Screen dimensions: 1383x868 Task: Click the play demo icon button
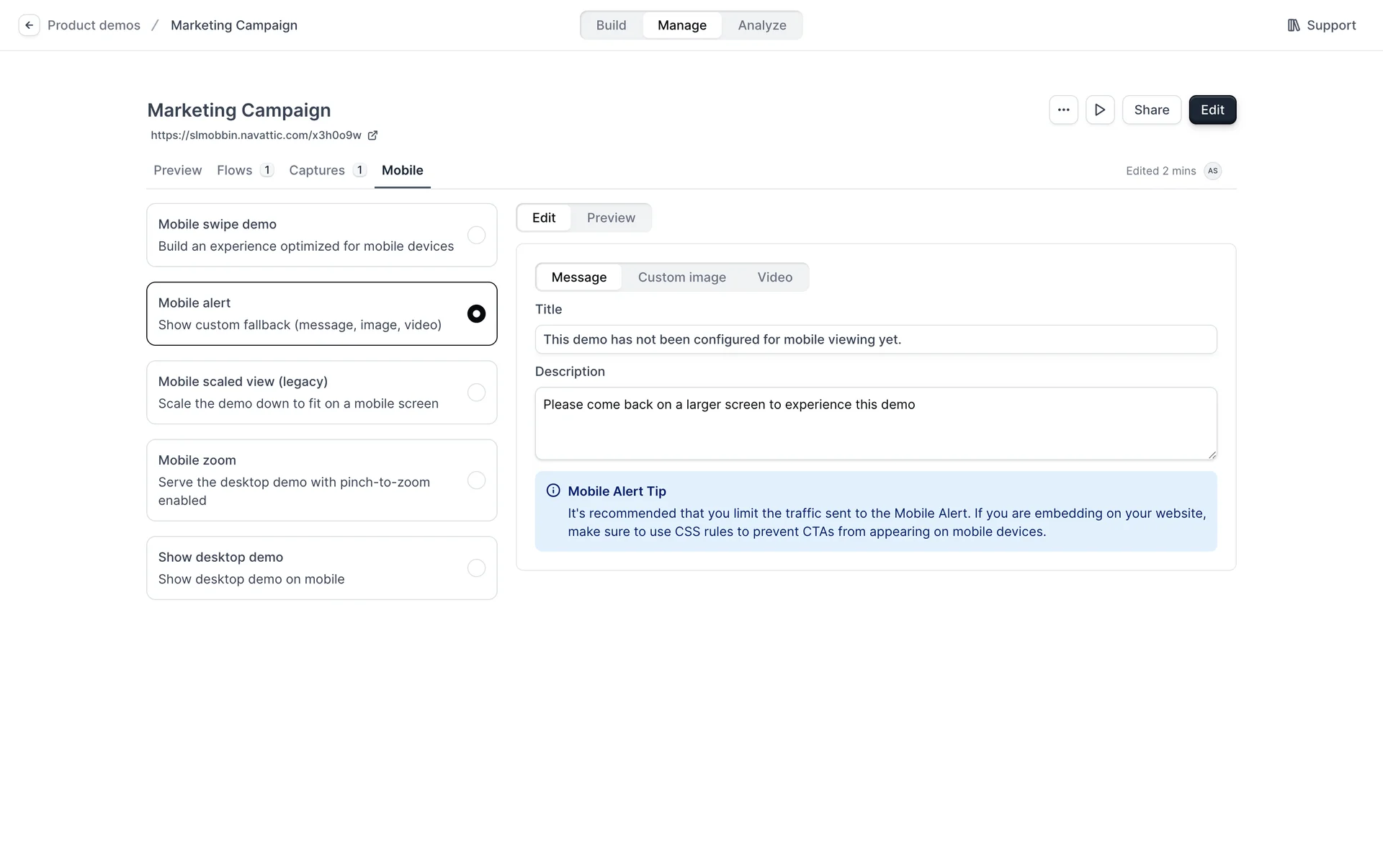(x=1100, y=110)
